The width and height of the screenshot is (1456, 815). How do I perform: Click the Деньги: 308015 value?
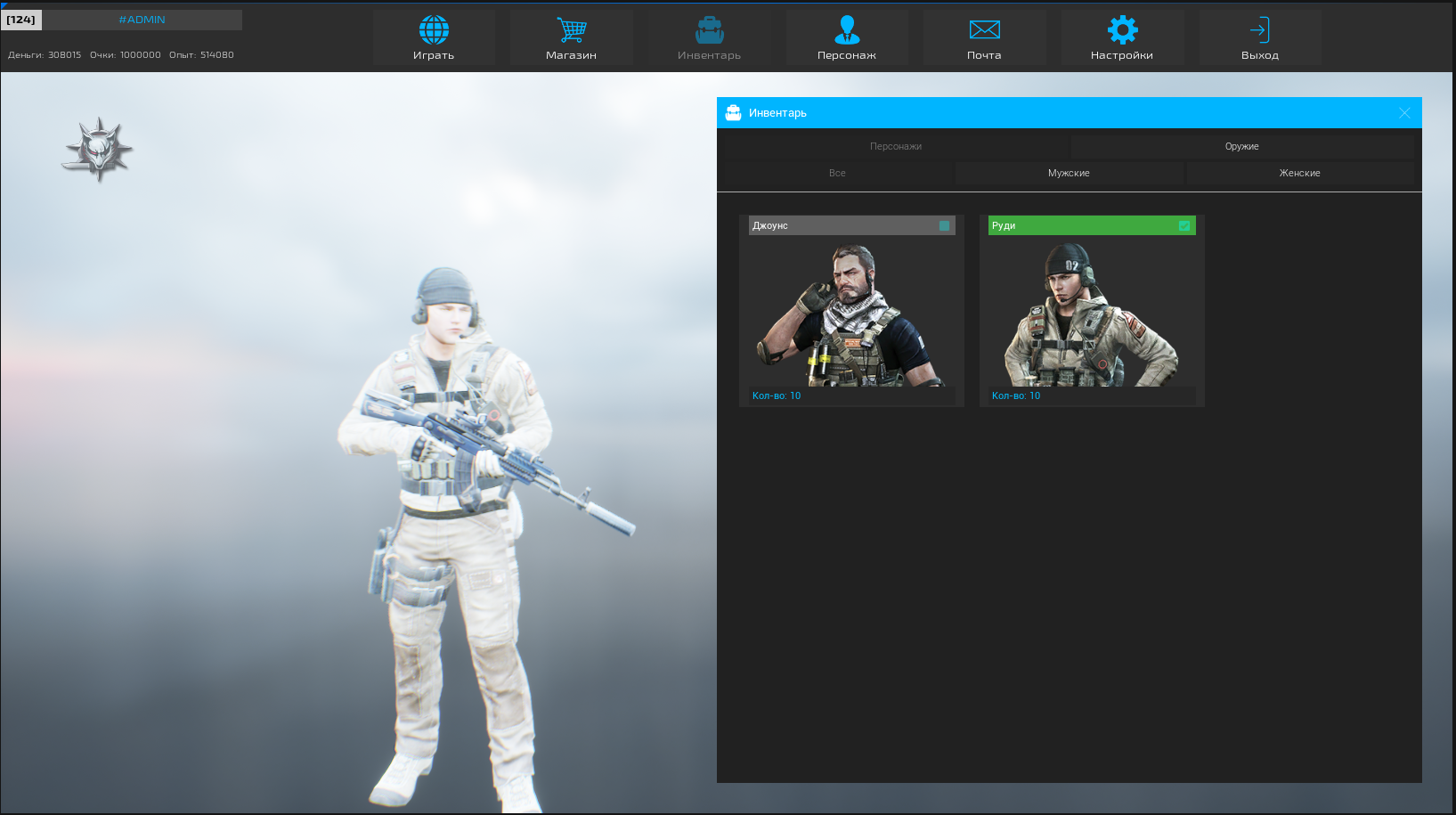(45, 55)
